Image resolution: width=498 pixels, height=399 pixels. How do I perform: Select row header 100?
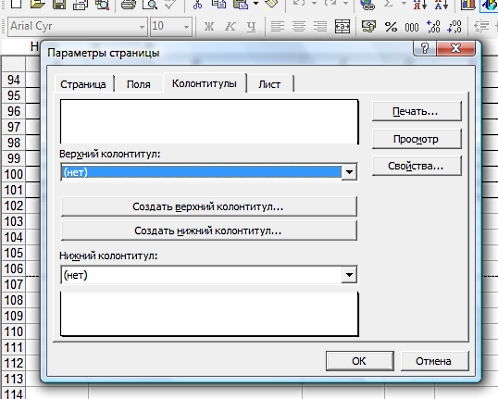[14, 174]
